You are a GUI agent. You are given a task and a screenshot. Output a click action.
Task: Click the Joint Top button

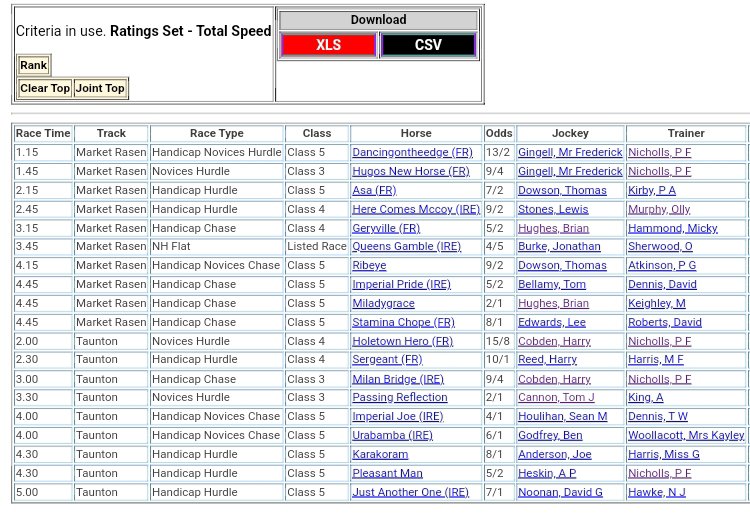[x=100, y=88]
